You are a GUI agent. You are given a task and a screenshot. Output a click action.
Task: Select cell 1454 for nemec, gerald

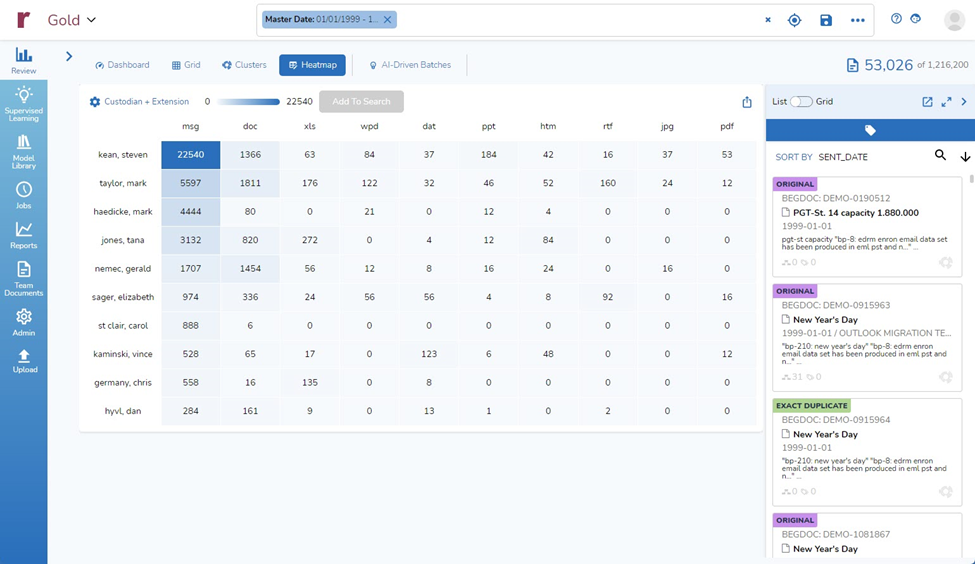250,269
